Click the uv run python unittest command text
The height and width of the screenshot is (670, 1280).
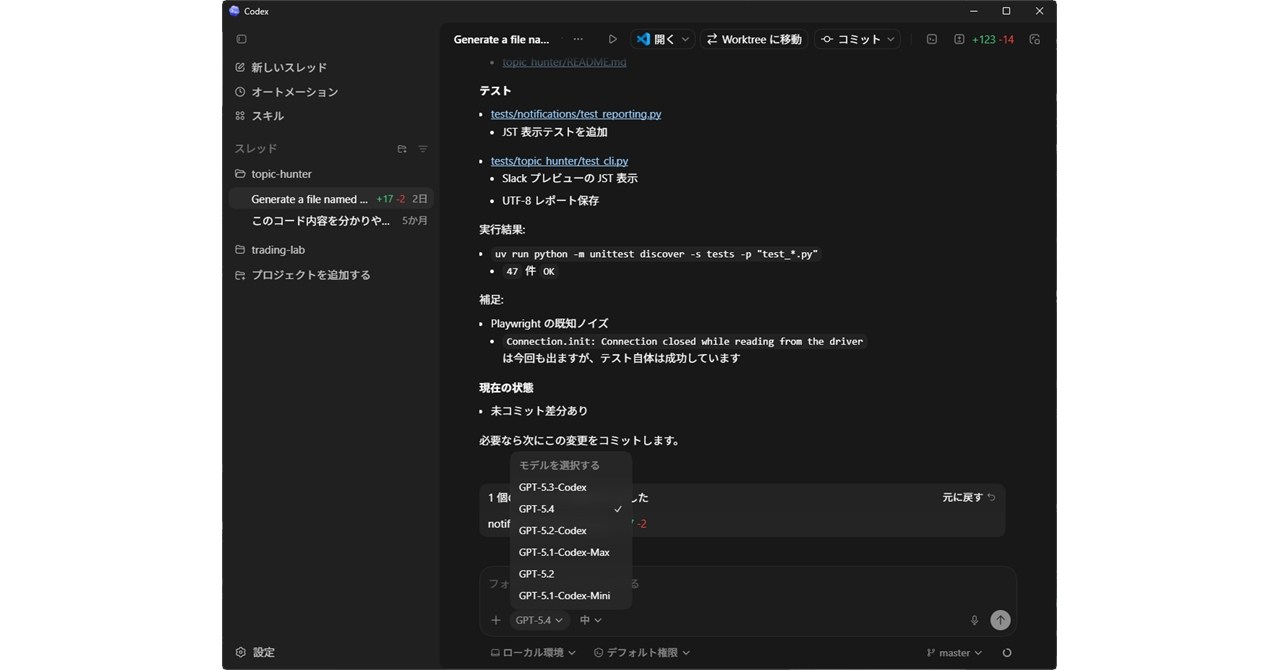(x=656, y=254)
